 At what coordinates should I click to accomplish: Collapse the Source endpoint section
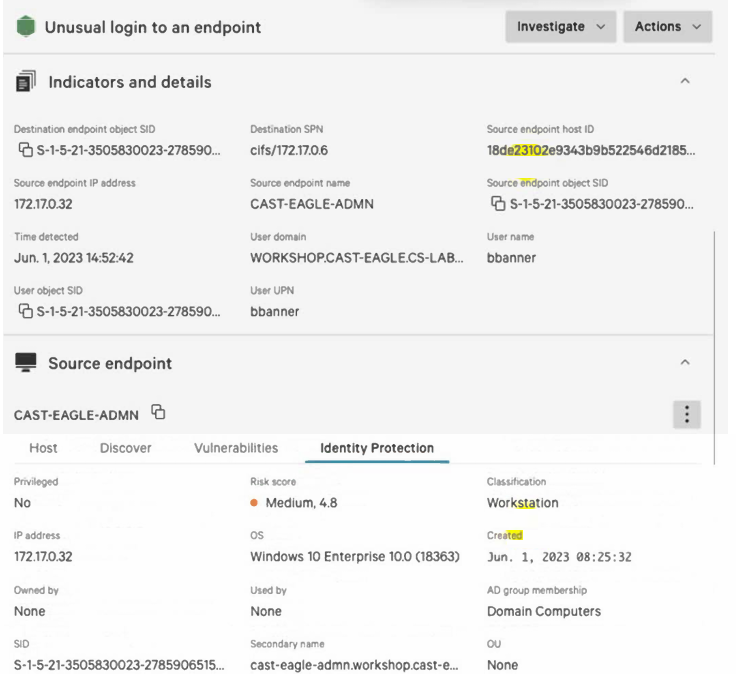pos(685,362)
